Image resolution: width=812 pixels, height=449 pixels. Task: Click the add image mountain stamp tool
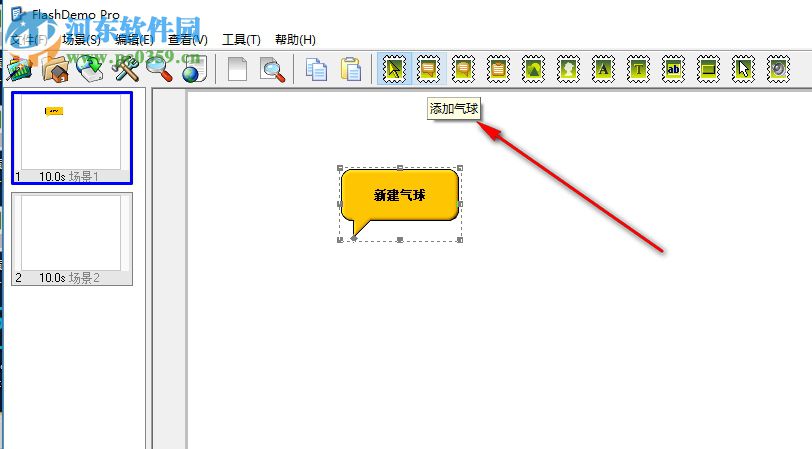533,68
